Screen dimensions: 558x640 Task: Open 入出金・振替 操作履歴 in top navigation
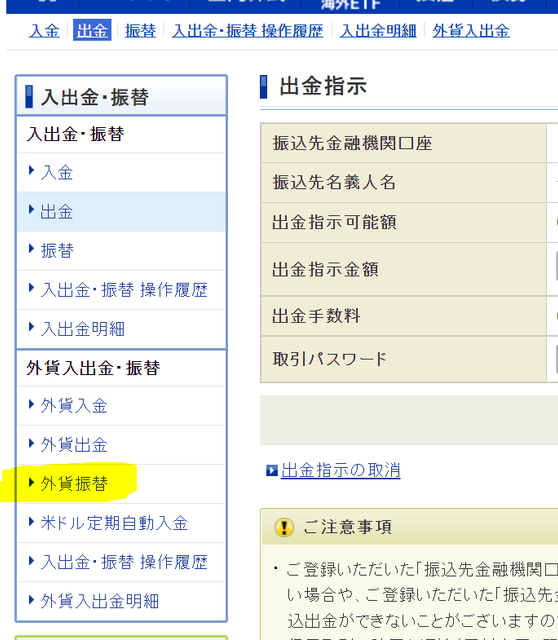[x=247, y=31]
